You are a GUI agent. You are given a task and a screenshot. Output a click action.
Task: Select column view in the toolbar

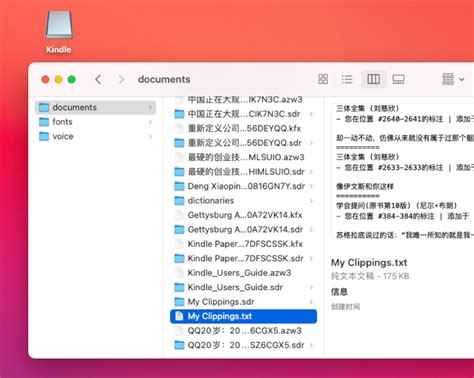click(x=373, y=79)
